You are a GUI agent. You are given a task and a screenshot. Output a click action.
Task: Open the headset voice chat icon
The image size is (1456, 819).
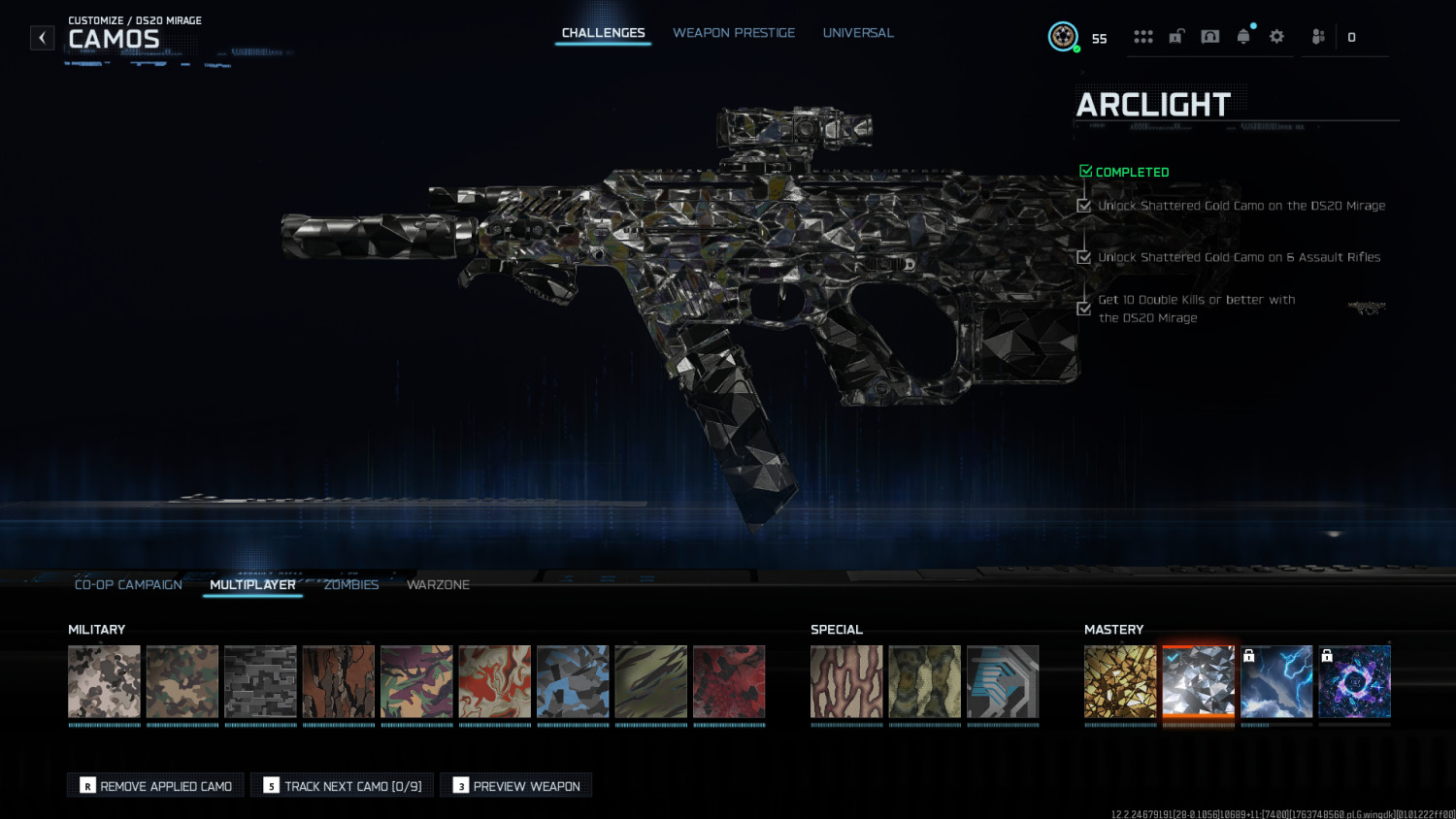pos(1210,37)
